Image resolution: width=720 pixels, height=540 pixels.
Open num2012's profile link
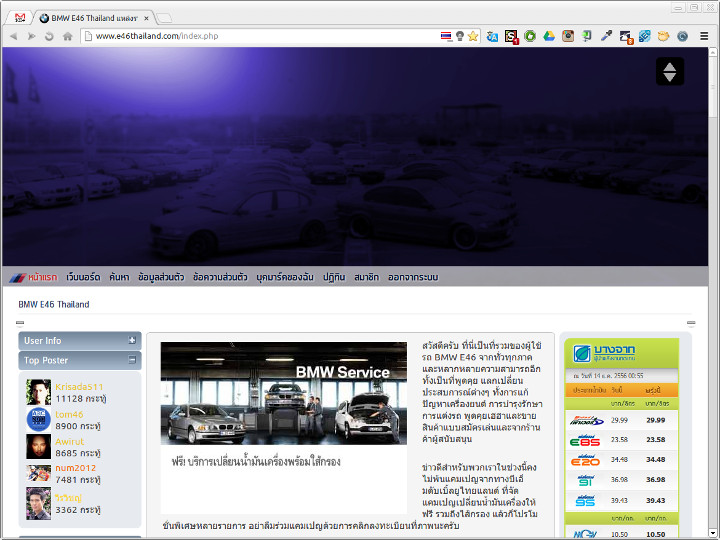point(76,468)
